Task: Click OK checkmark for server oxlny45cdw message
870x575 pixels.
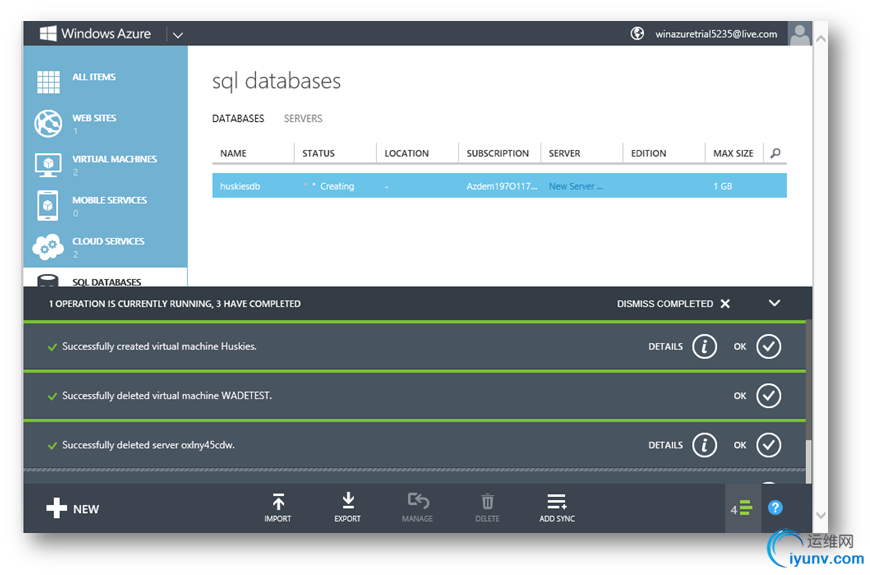Action: pos(768,445)
